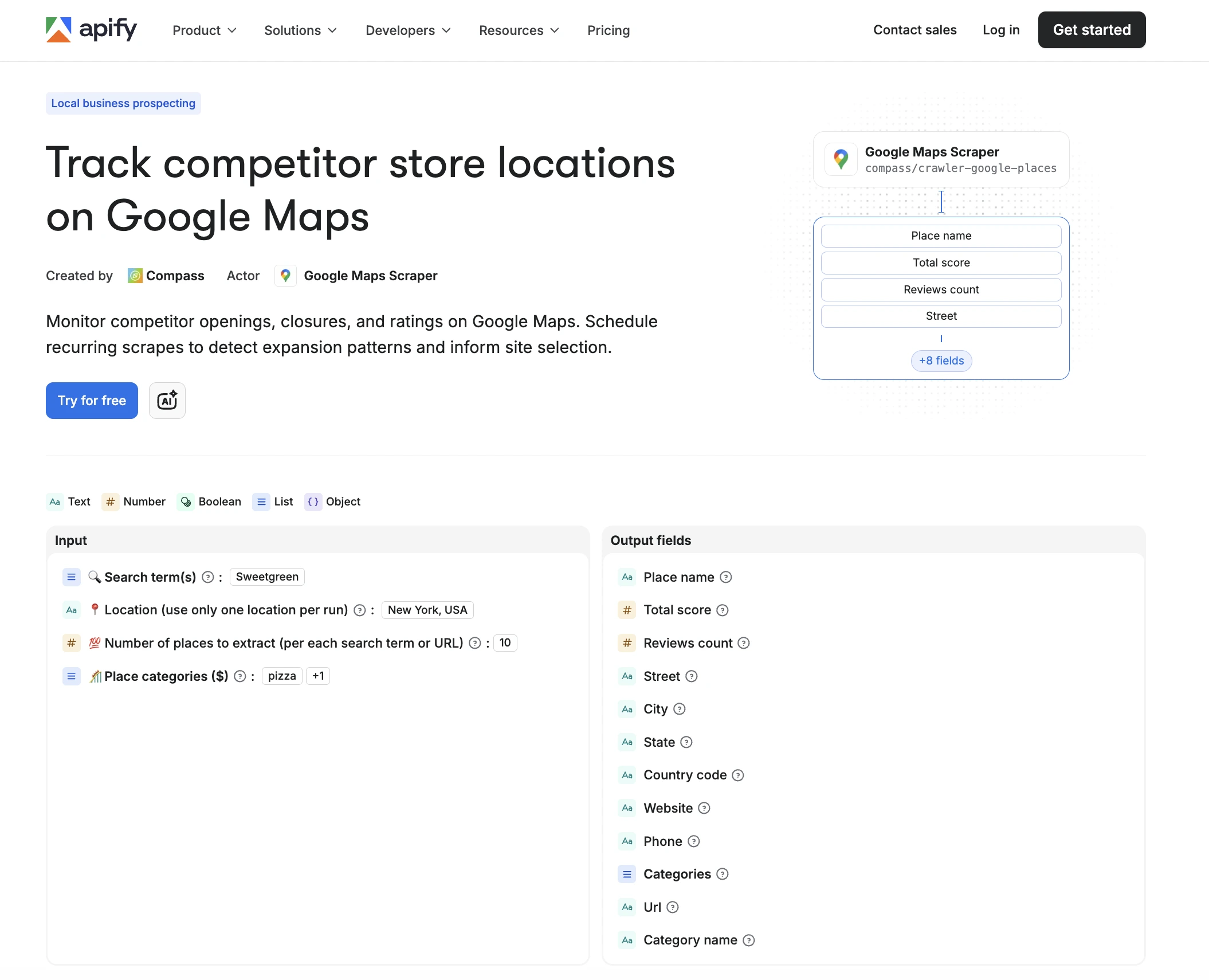This screenshot has width=1209, height=980.
Task: Click the Get started button
Action: [1092, 30]
